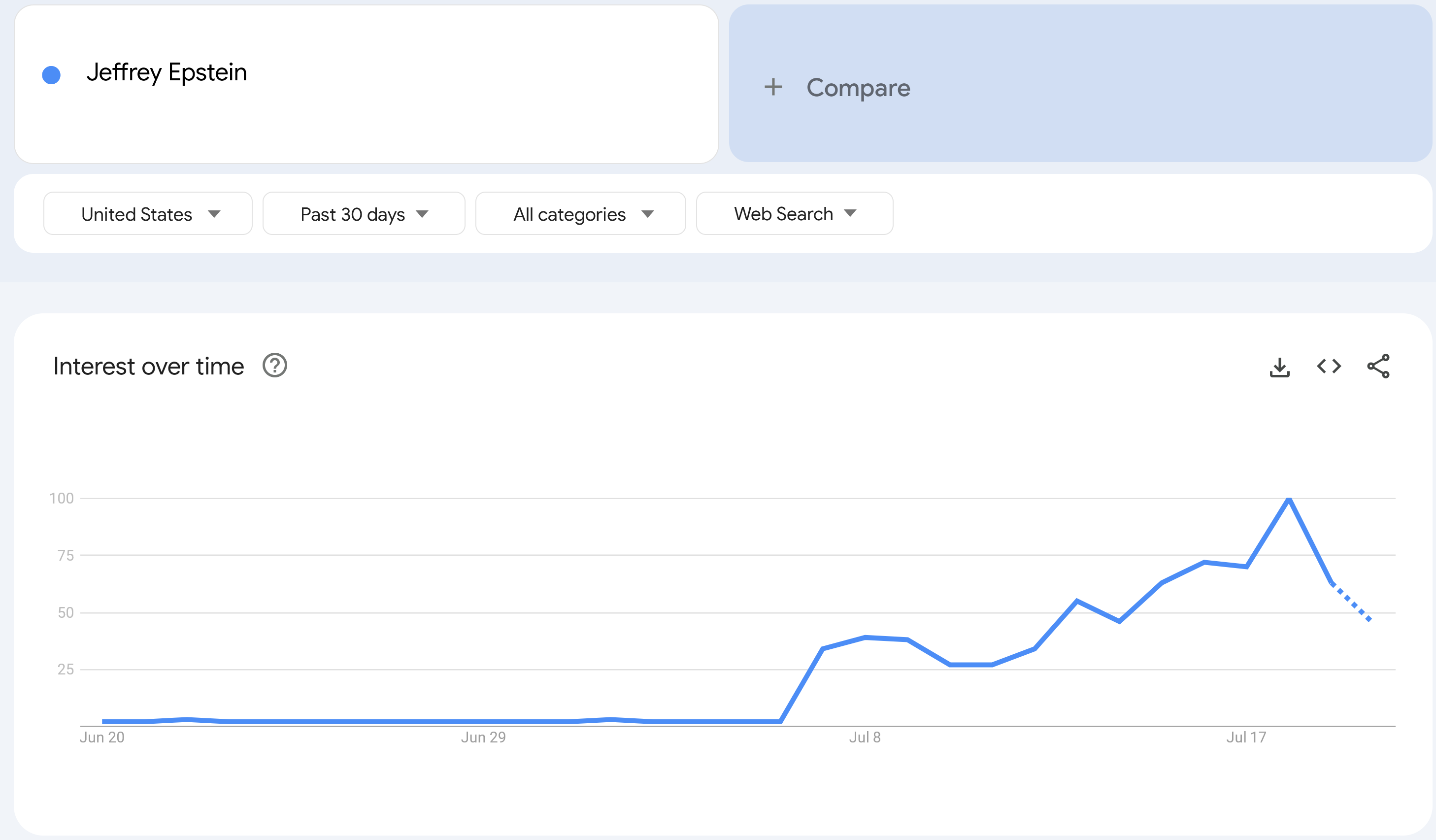Screen dimensions: 1436x840
Task: Open the Past 30 days time range
Action: [364, 214]
